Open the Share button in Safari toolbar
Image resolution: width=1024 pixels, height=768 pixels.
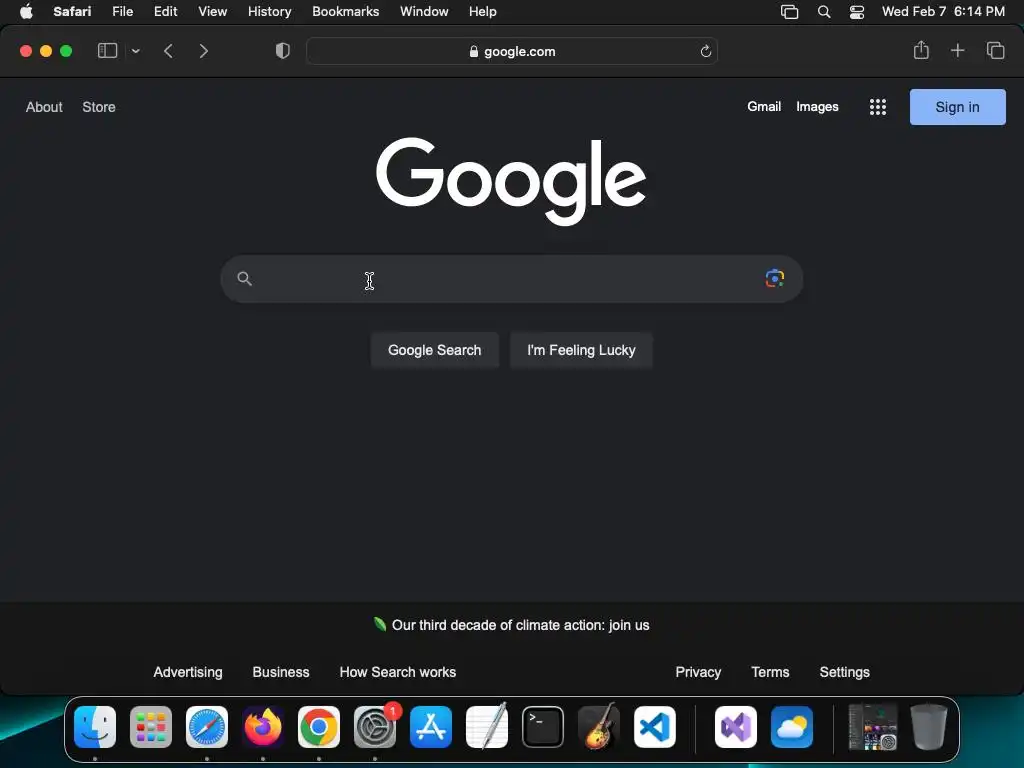(x=921, y=50)
